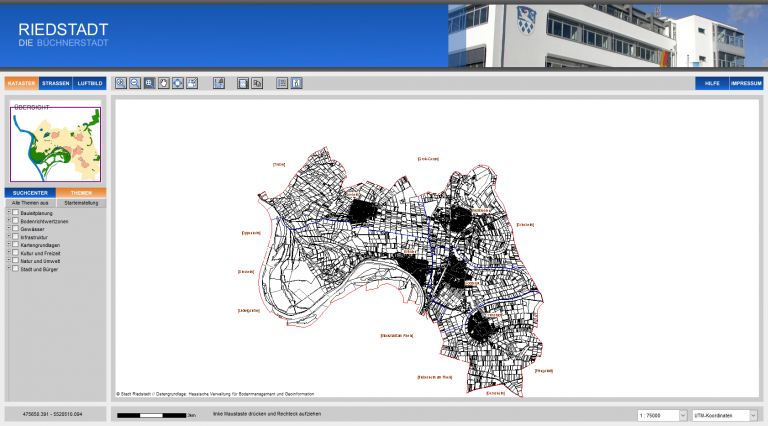The height and width of the screenshot is (426, 768).
Task: Click the Natur und Umwelt label
Action: [40, 261]
